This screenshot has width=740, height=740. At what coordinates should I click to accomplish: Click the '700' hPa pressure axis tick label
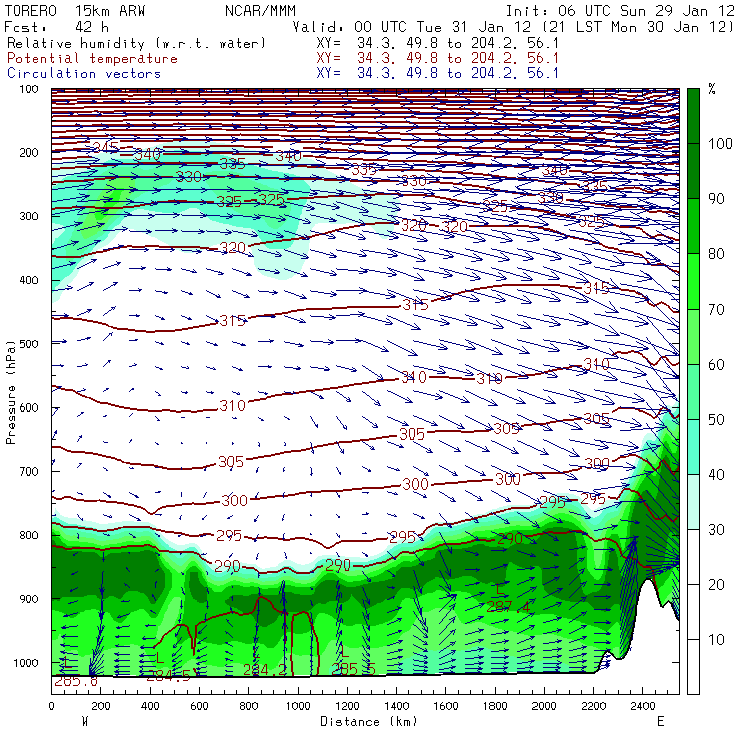(29, 471)
